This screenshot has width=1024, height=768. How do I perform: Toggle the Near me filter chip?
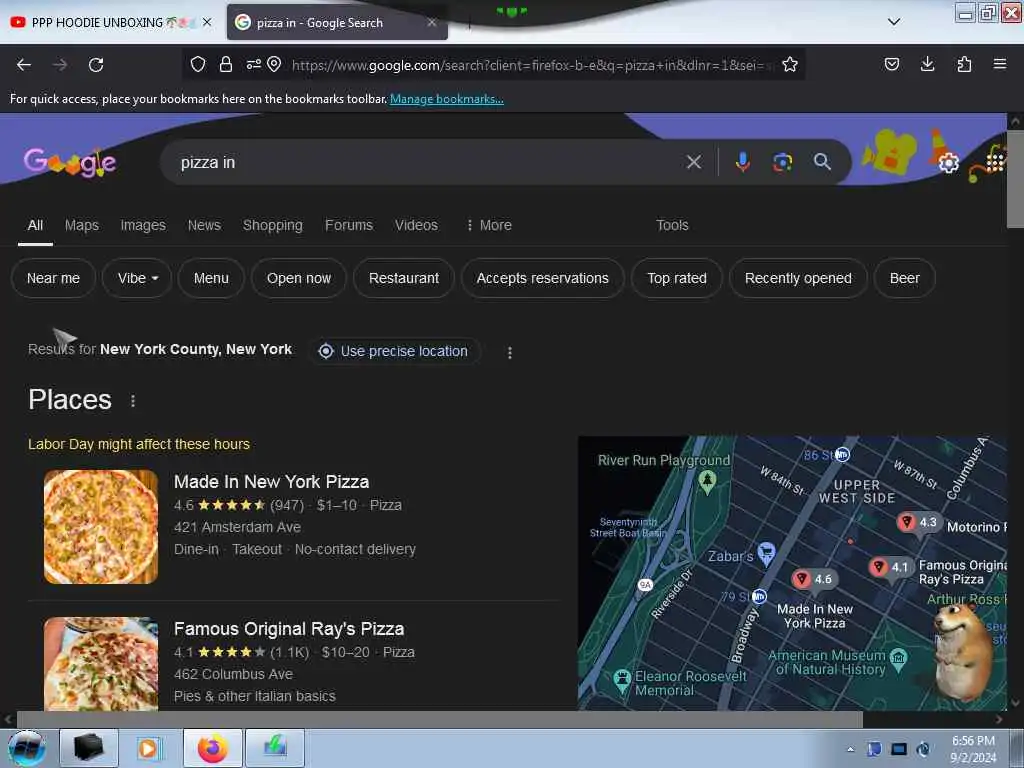coord(54,278)
